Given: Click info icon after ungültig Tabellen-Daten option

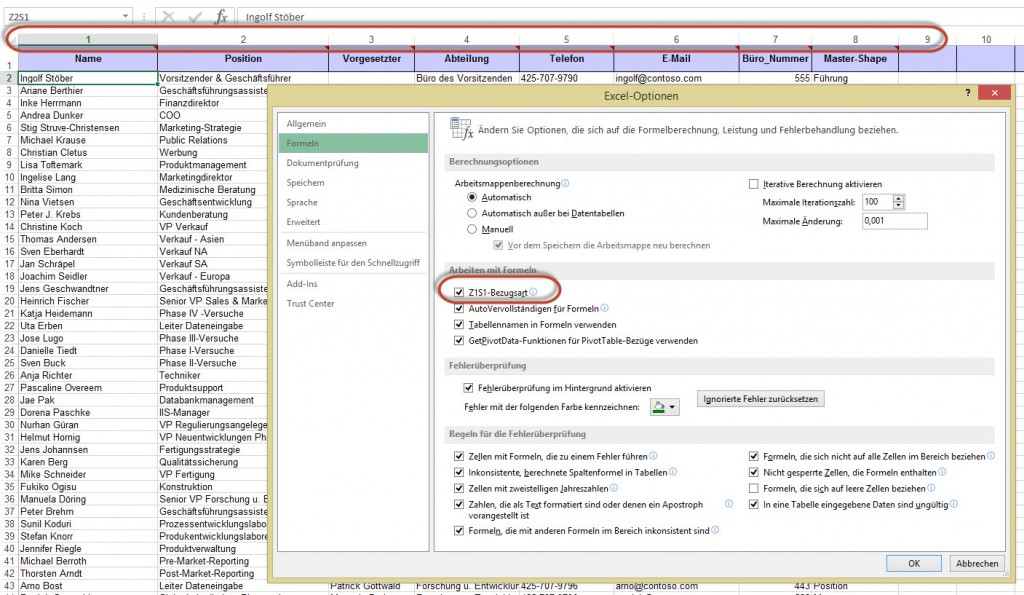Looking at the screenshot, I should click(954, 504).
